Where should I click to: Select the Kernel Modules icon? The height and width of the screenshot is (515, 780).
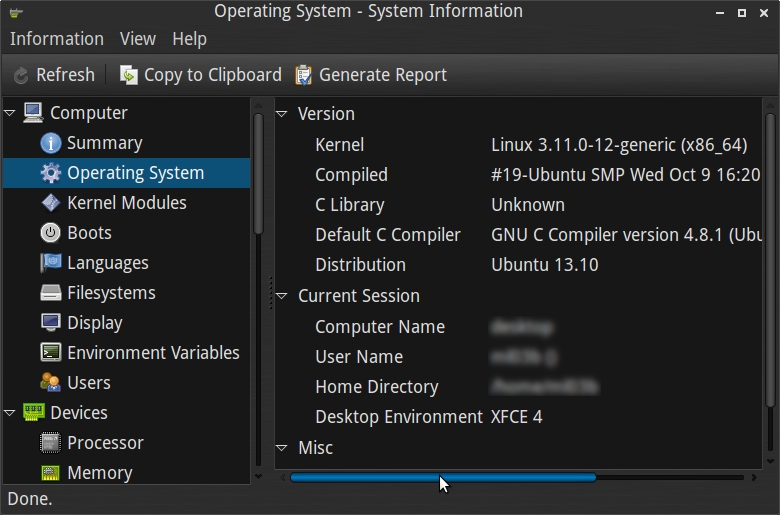point(50,203)
